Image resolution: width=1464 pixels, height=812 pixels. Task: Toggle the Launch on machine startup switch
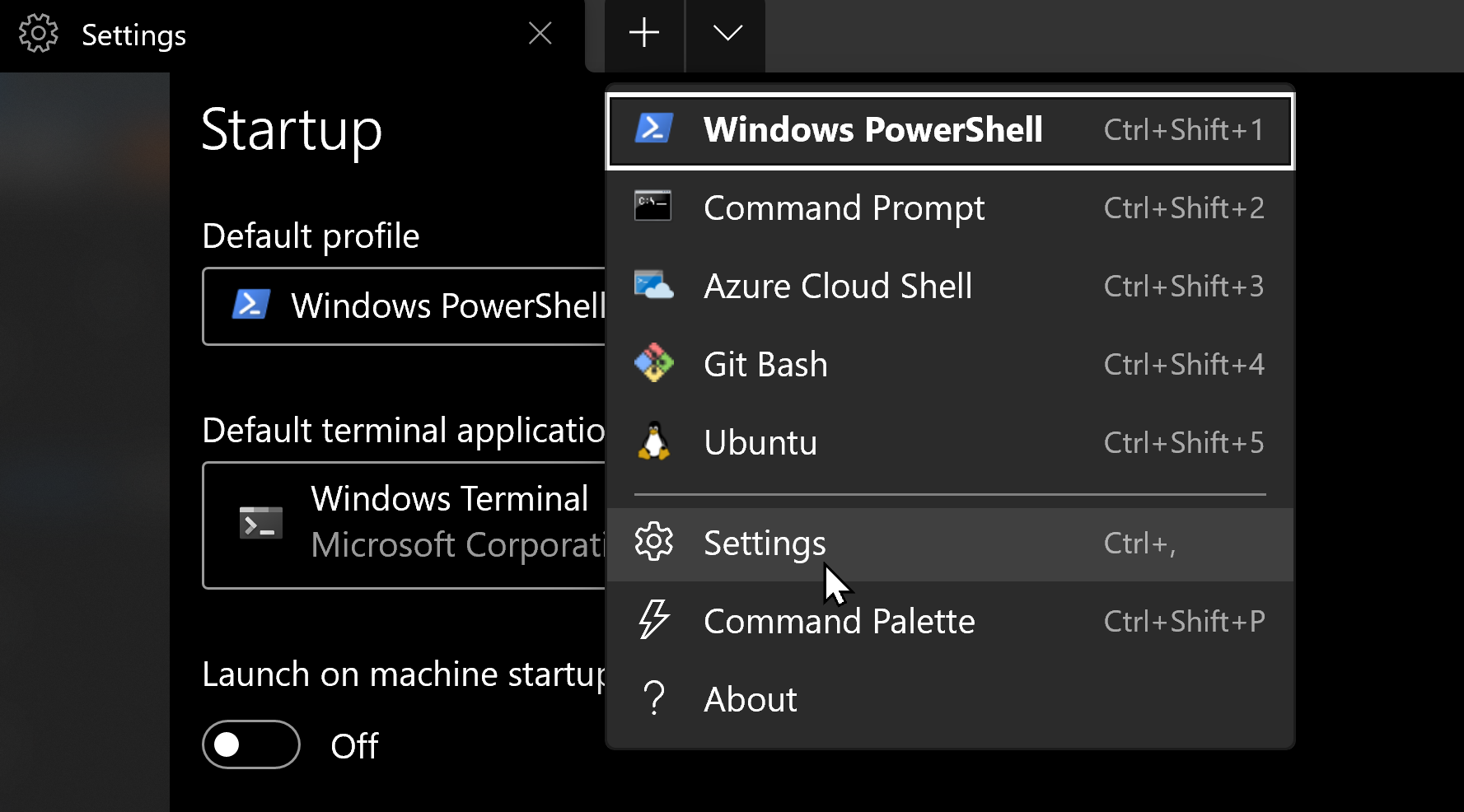[251, 744]
